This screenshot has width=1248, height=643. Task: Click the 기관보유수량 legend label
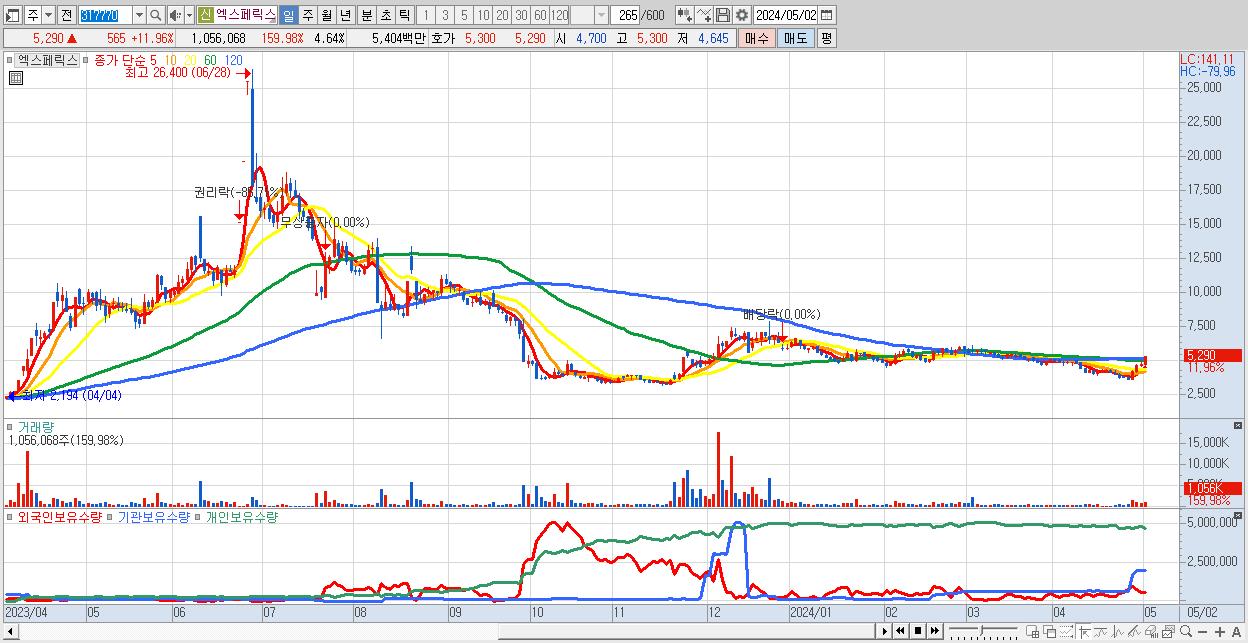[152, 517]
